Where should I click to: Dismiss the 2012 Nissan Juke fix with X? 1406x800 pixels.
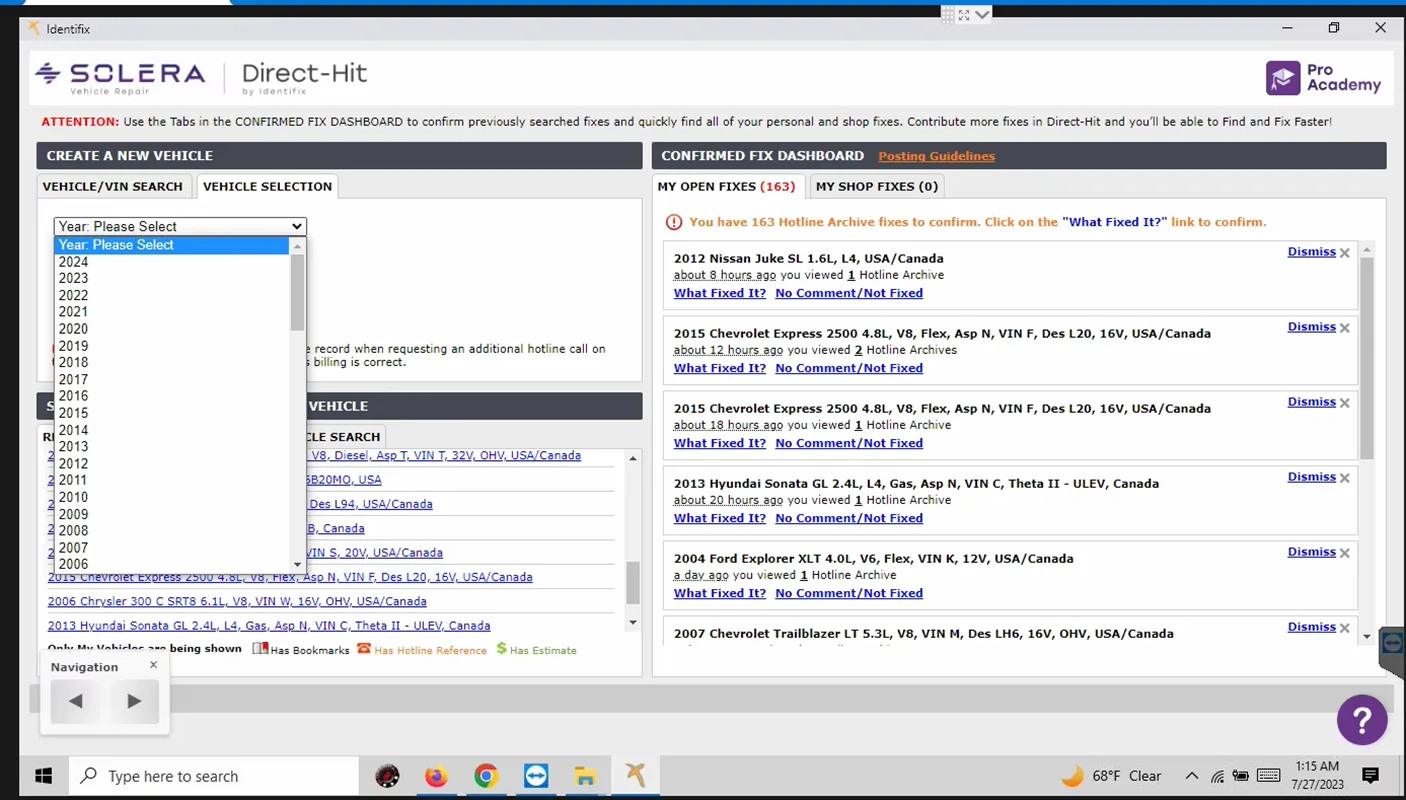1345,253
